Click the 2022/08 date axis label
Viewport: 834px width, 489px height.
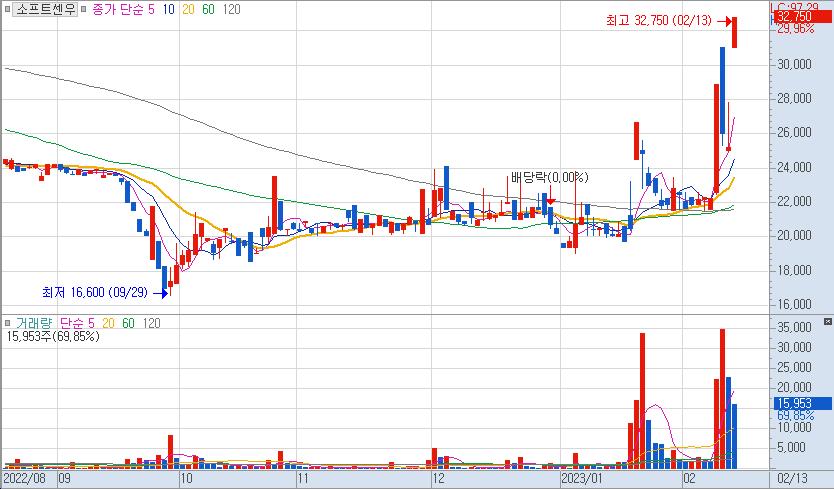point(24,477)
